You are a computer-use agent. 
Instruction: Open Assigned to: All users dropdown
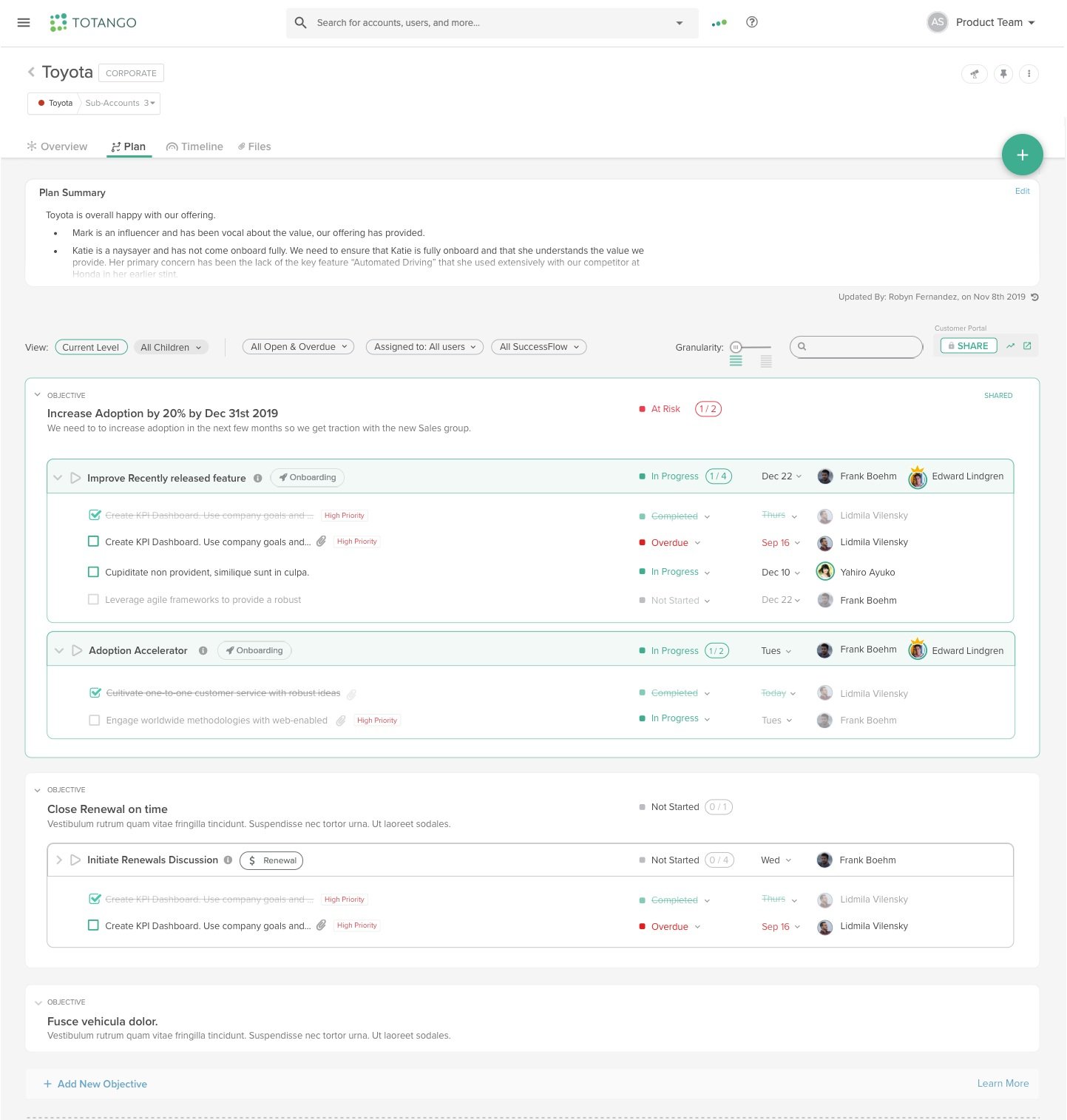[x=425, y=346]
